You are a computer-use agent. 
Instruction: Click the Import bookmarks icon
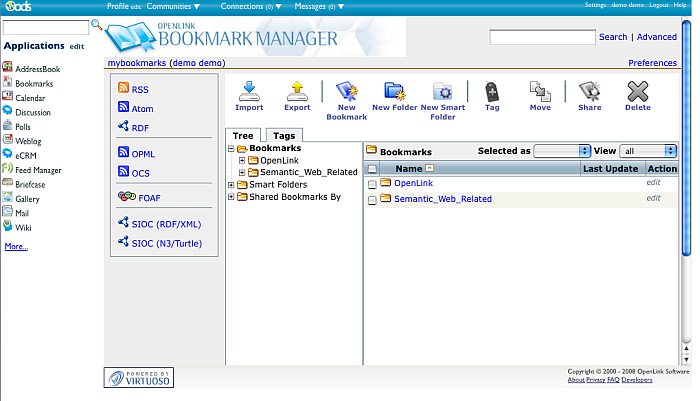[x=249, y=91]
